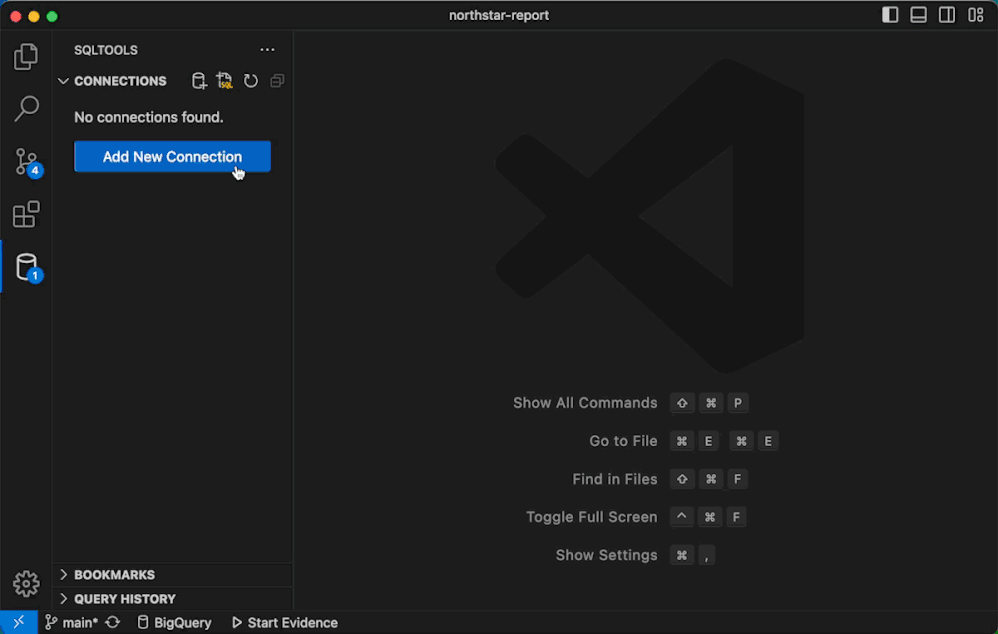Click the main* branch in status bar

(71, 623)
